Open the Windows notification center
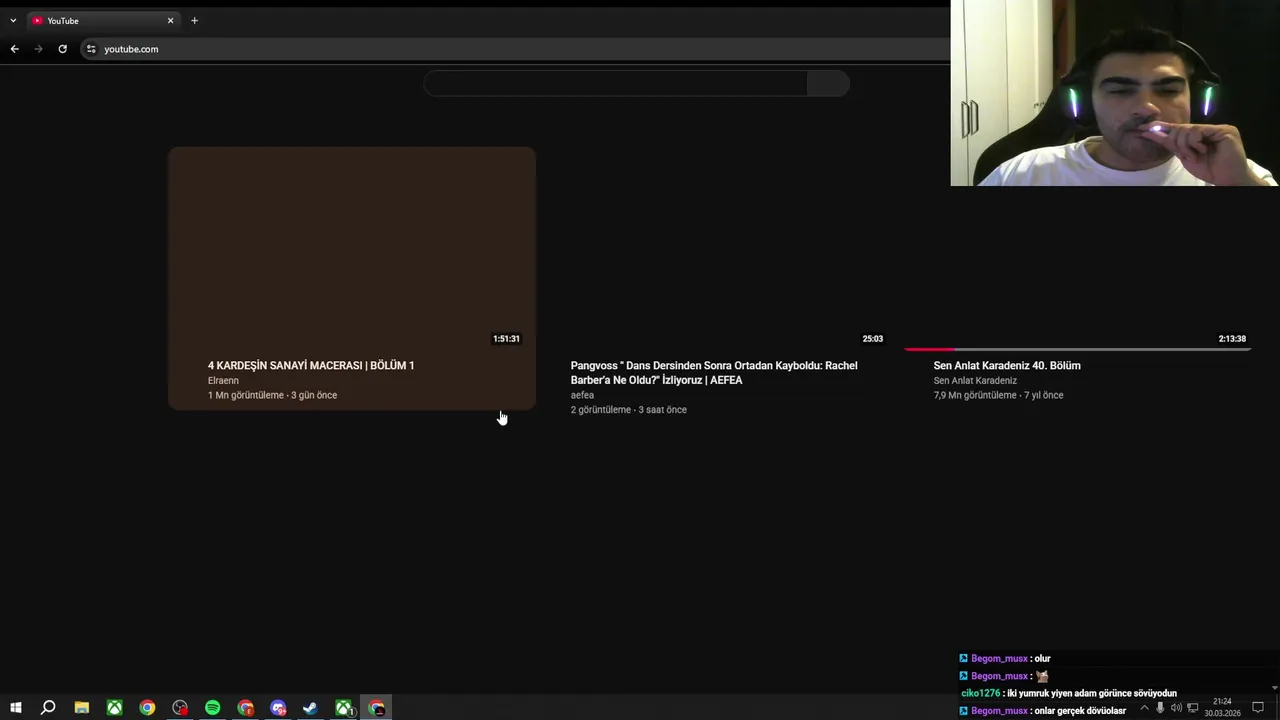The width and height of the screenshot is (1280, 720). point(1258,708)
